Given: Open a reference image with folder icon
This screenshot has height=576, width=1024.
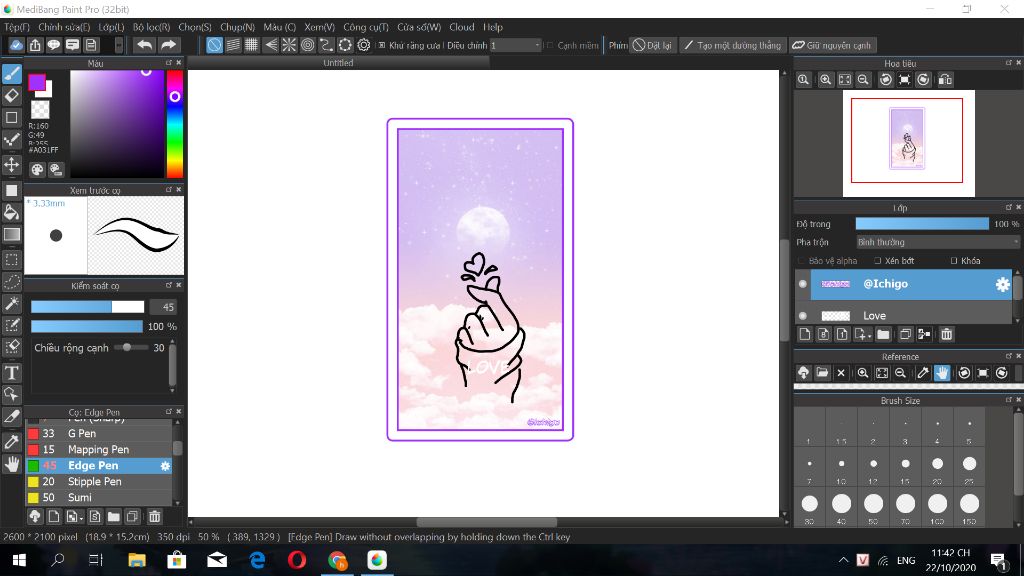Looking at the screenshot, I should pos(822,373).
